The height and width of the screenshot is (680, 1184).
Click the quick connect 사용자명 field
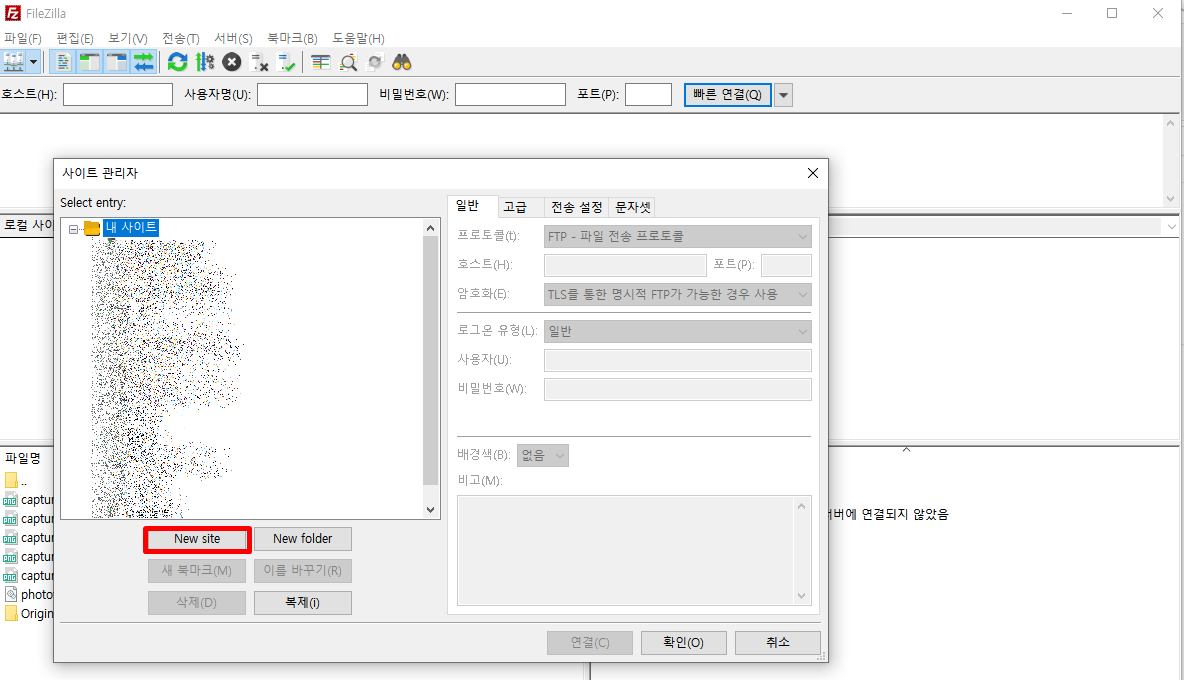312,94
